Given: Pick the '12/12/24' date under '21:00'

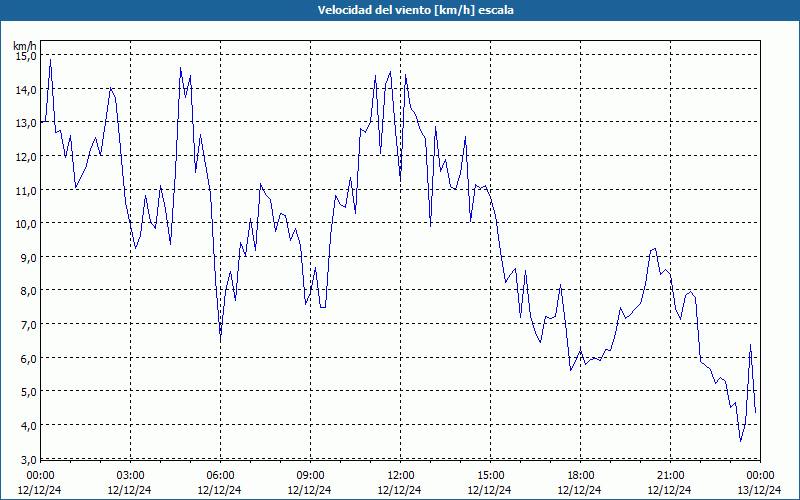Looking at the screenshot, I should click(x=669, y=490).
